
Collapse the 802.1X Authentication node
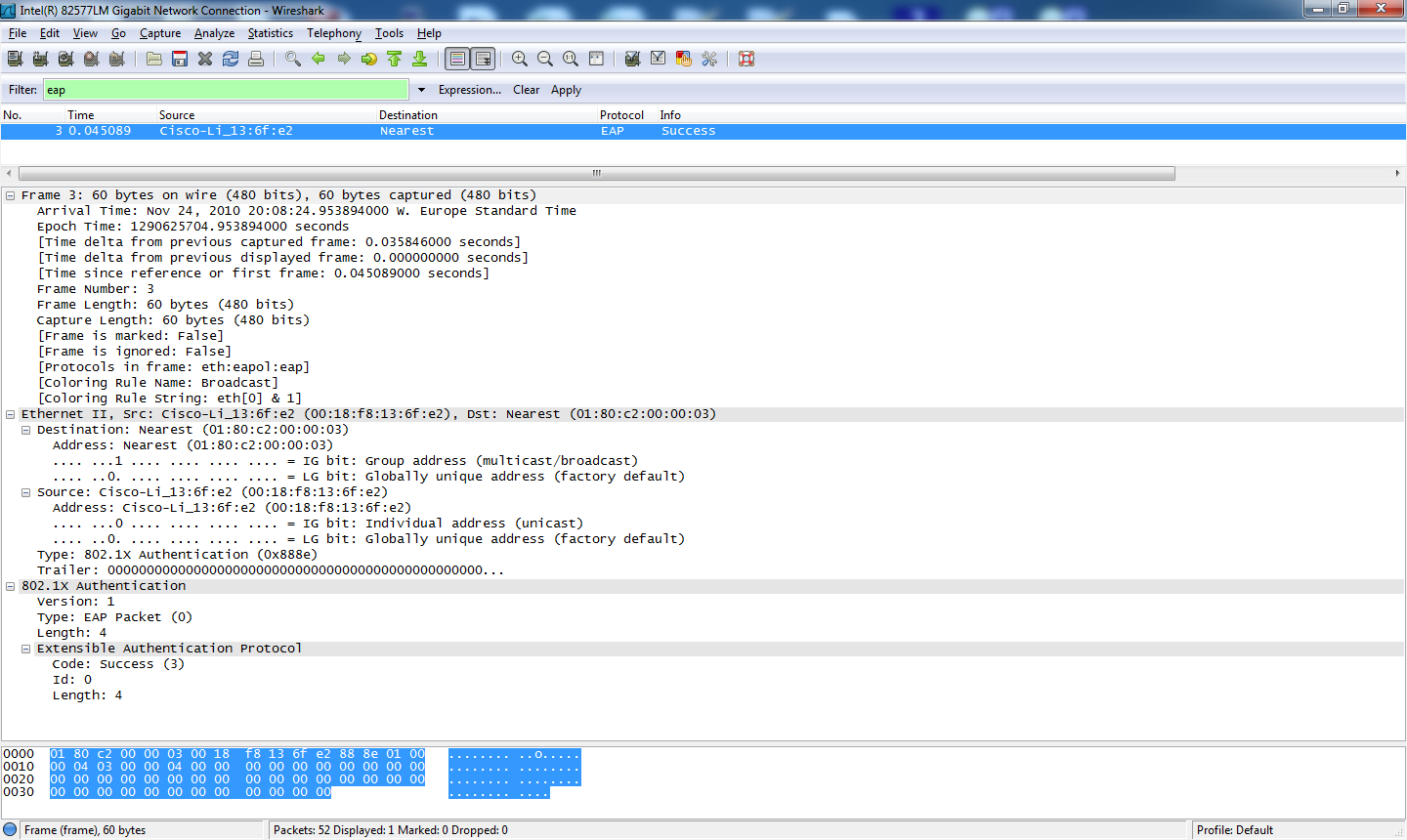point(11,586)
